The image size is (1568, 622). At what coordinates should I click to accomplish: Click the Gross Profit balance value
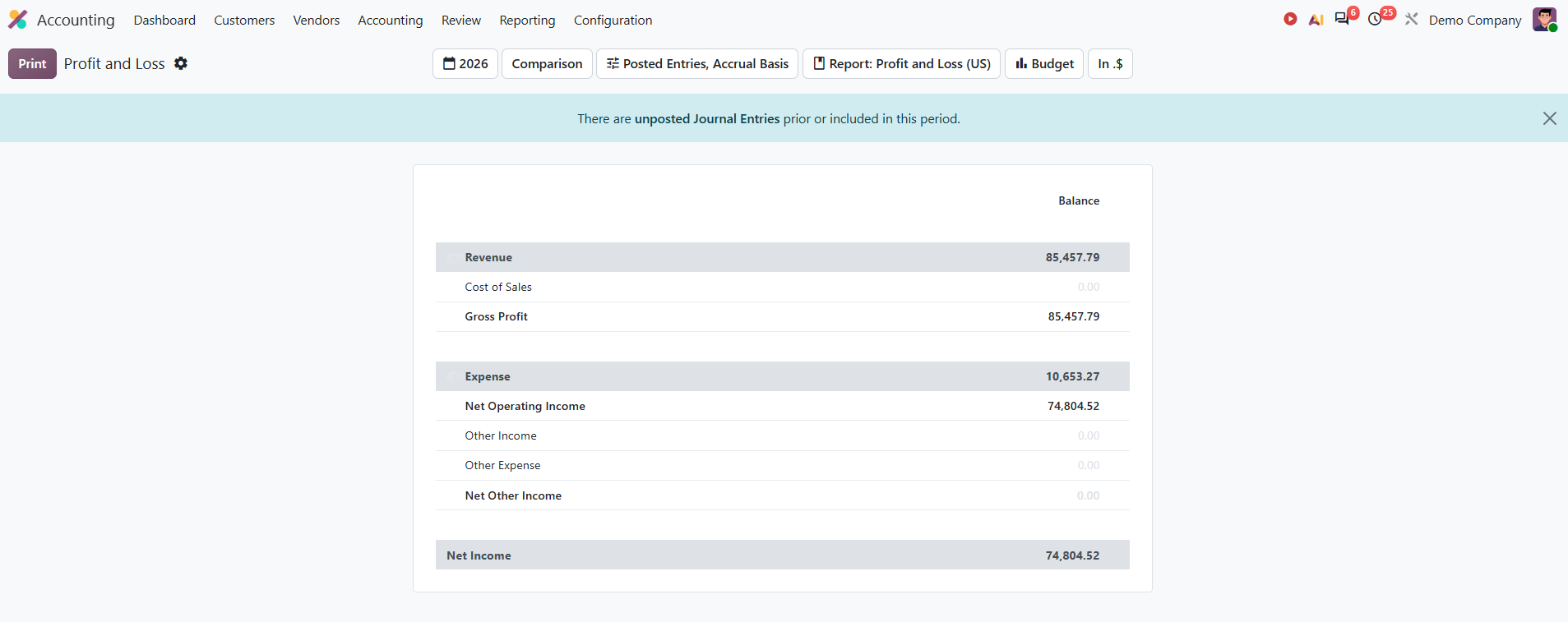pyautogui.click(x=1073, y=316)
